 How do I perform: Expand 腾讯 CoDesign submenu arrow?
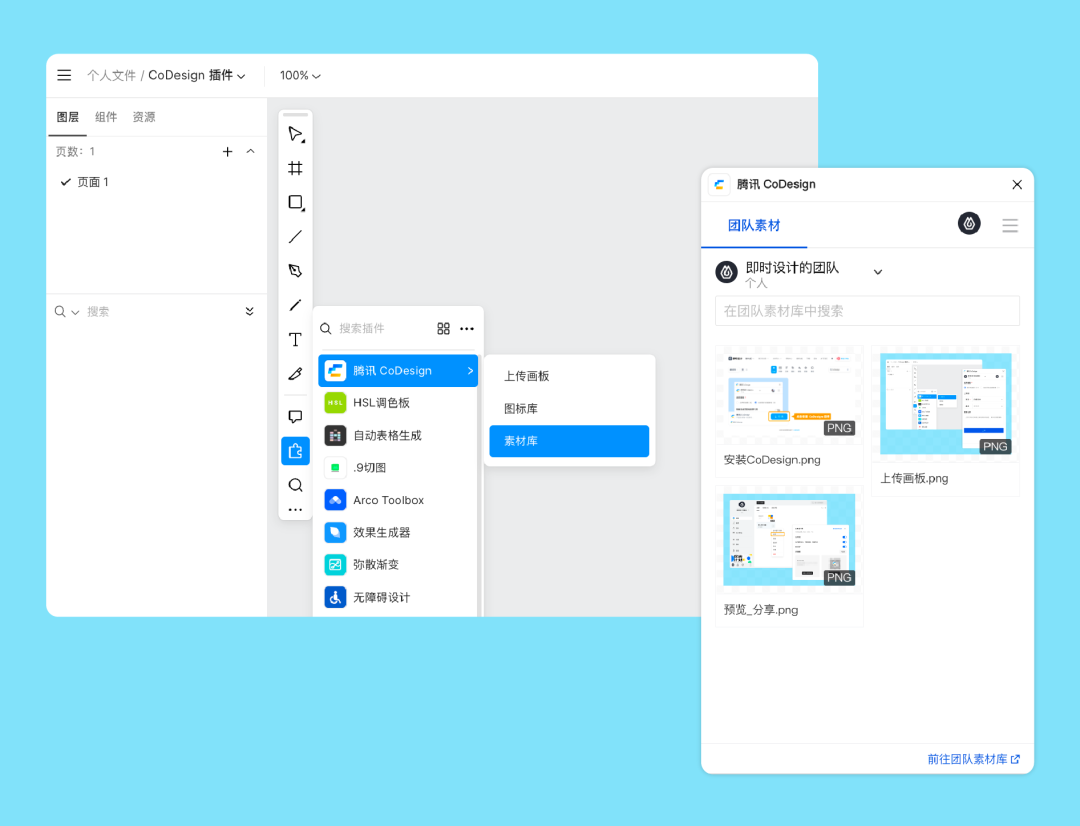pyautogui.click(x=470, y=371)
